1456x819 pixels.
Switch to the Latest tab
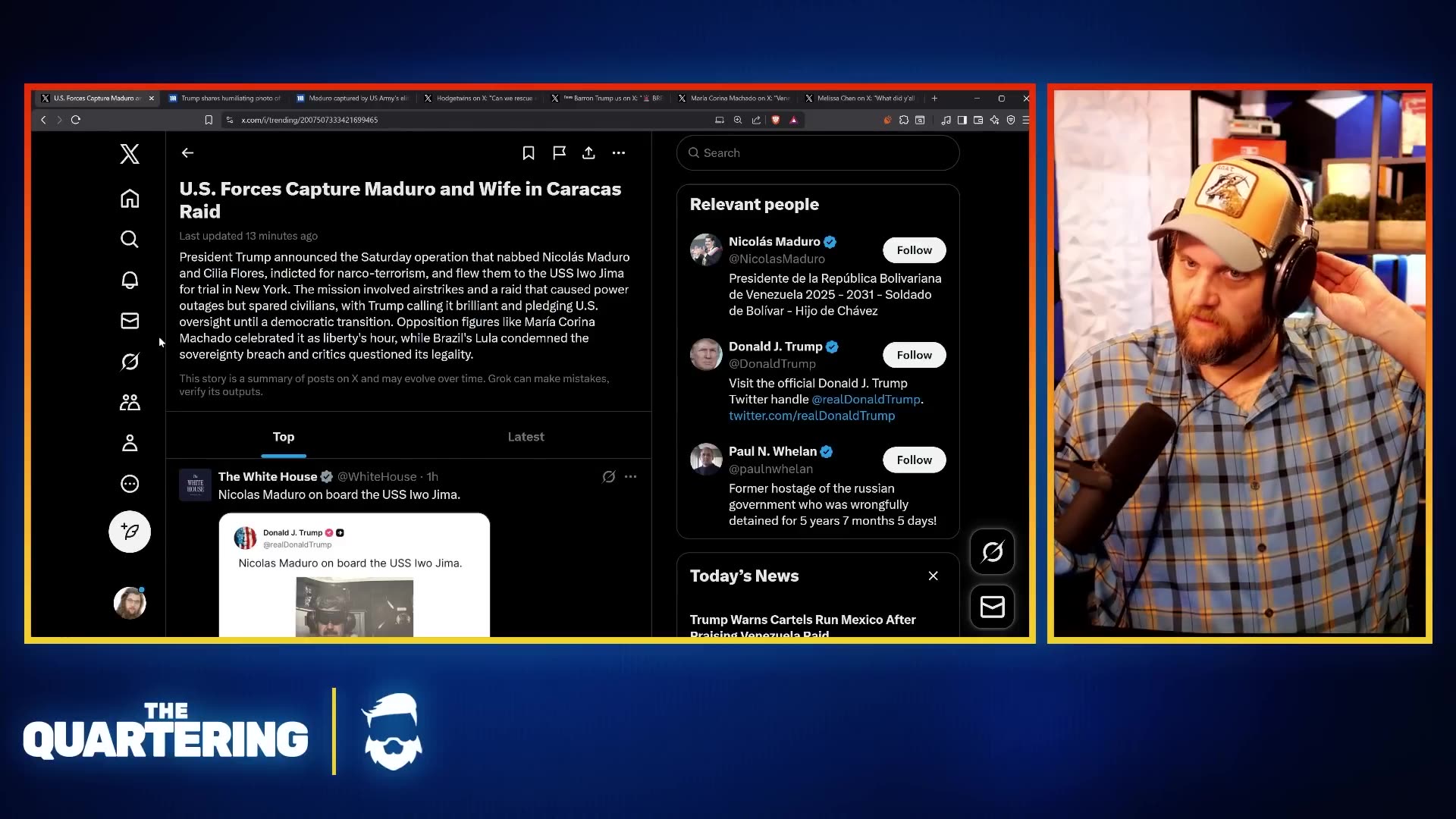click(526, 437)
